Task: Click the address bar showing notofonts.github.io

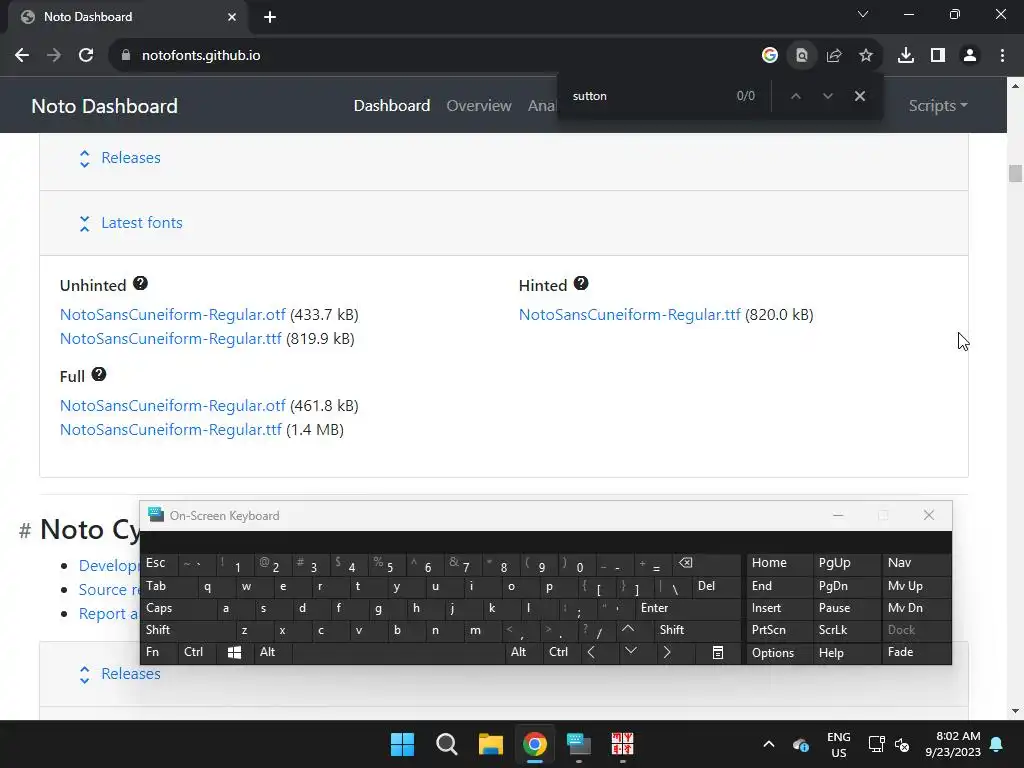Action: (x=431, y=56)
